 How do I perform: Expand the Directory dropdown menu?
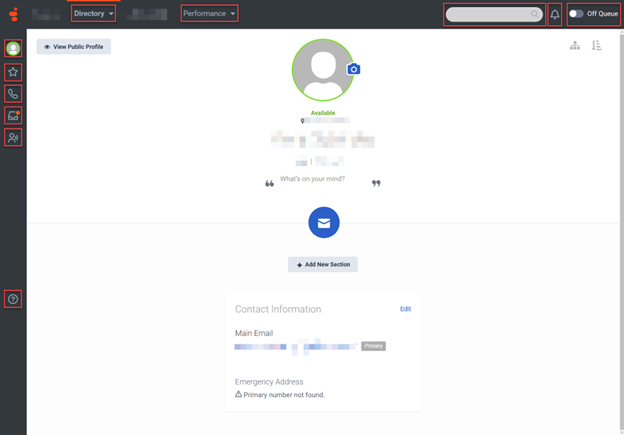click(93, 14)
